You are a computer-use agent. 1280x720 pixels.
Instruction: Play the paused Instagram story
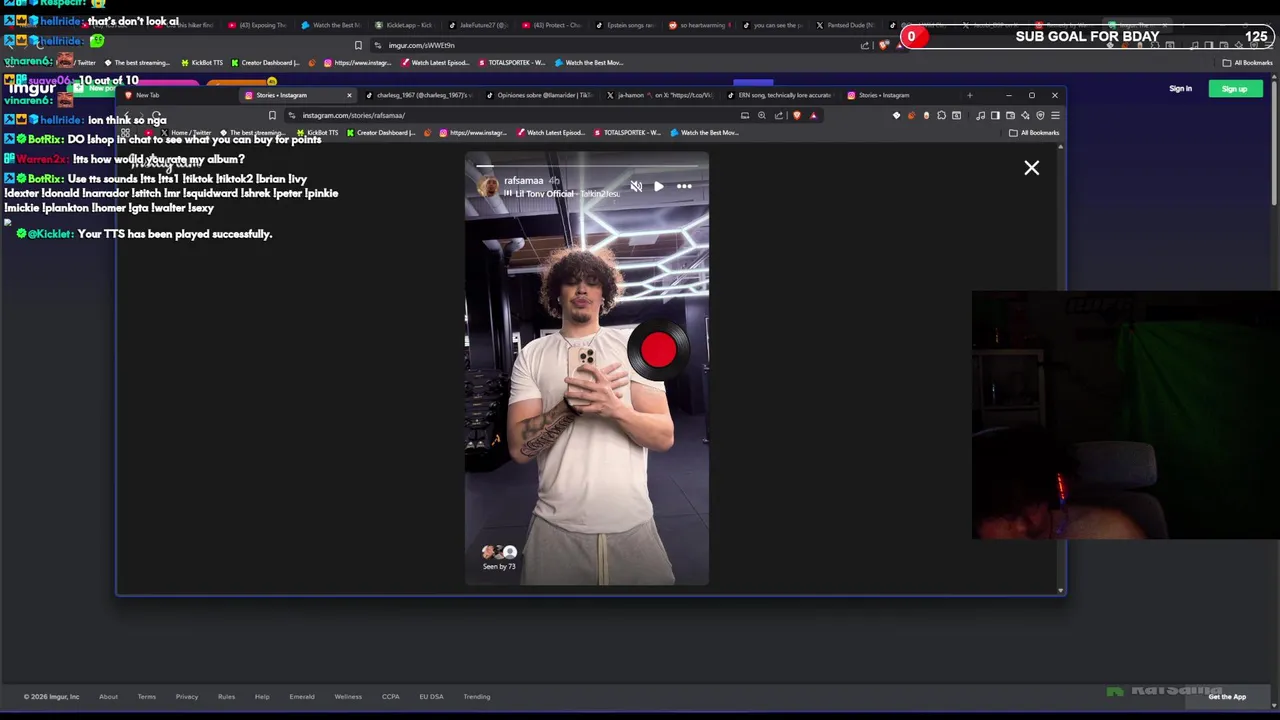(x=659, y=186)
